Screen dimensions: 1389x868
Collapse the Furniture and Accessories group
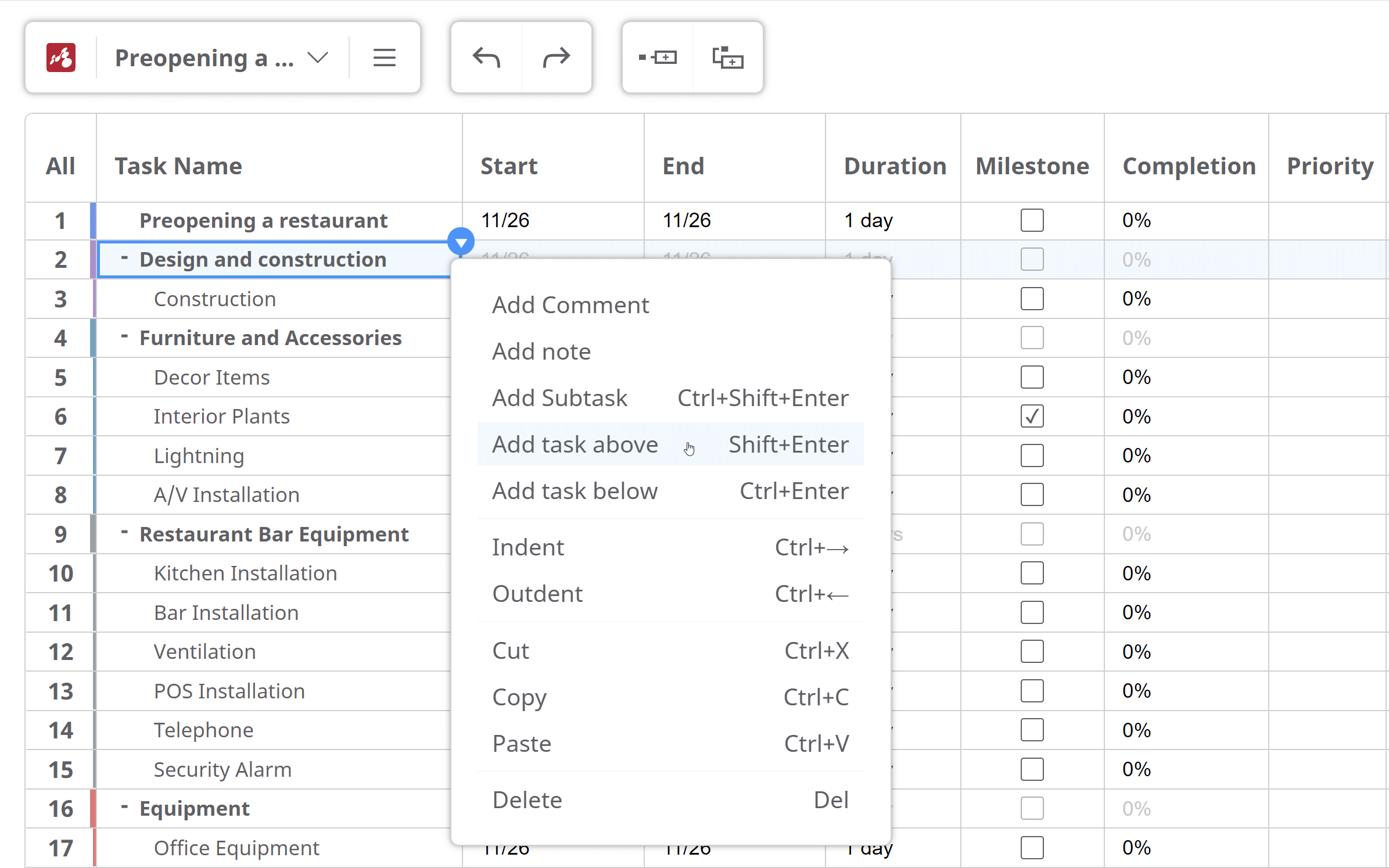click(x=124, y=336)
